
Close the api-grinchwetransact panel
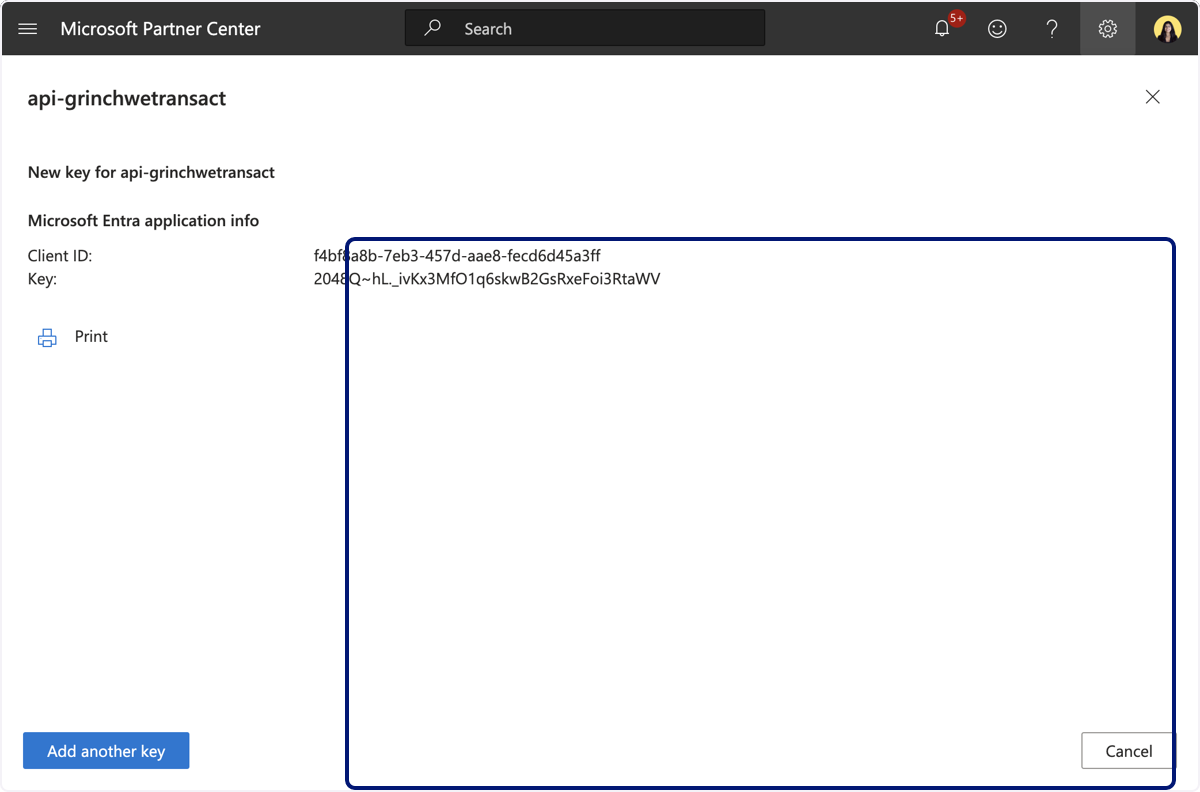pos(1153,97)
